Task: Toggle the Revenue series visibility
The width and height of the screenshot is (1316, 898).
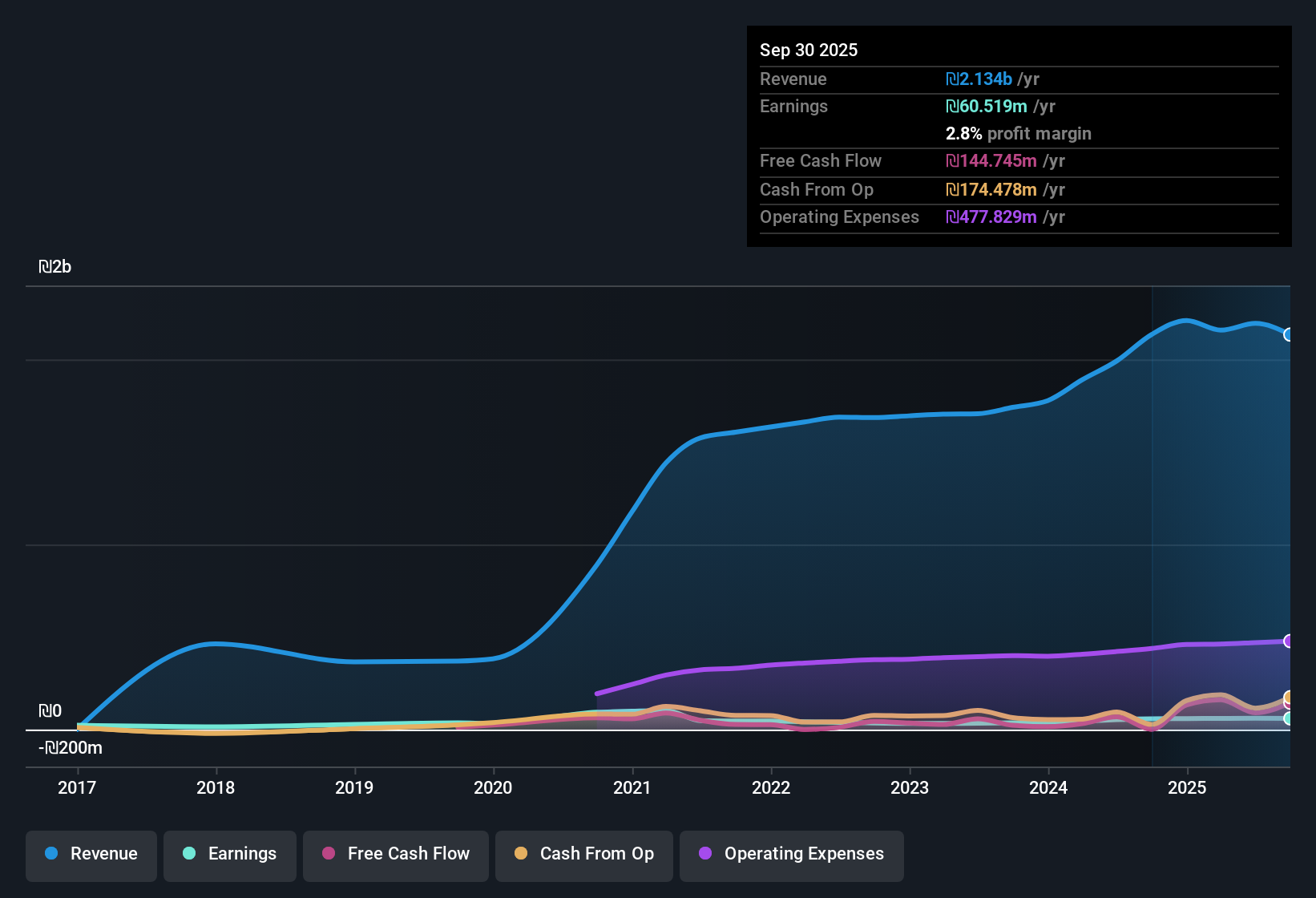Action: coord(91,854)
